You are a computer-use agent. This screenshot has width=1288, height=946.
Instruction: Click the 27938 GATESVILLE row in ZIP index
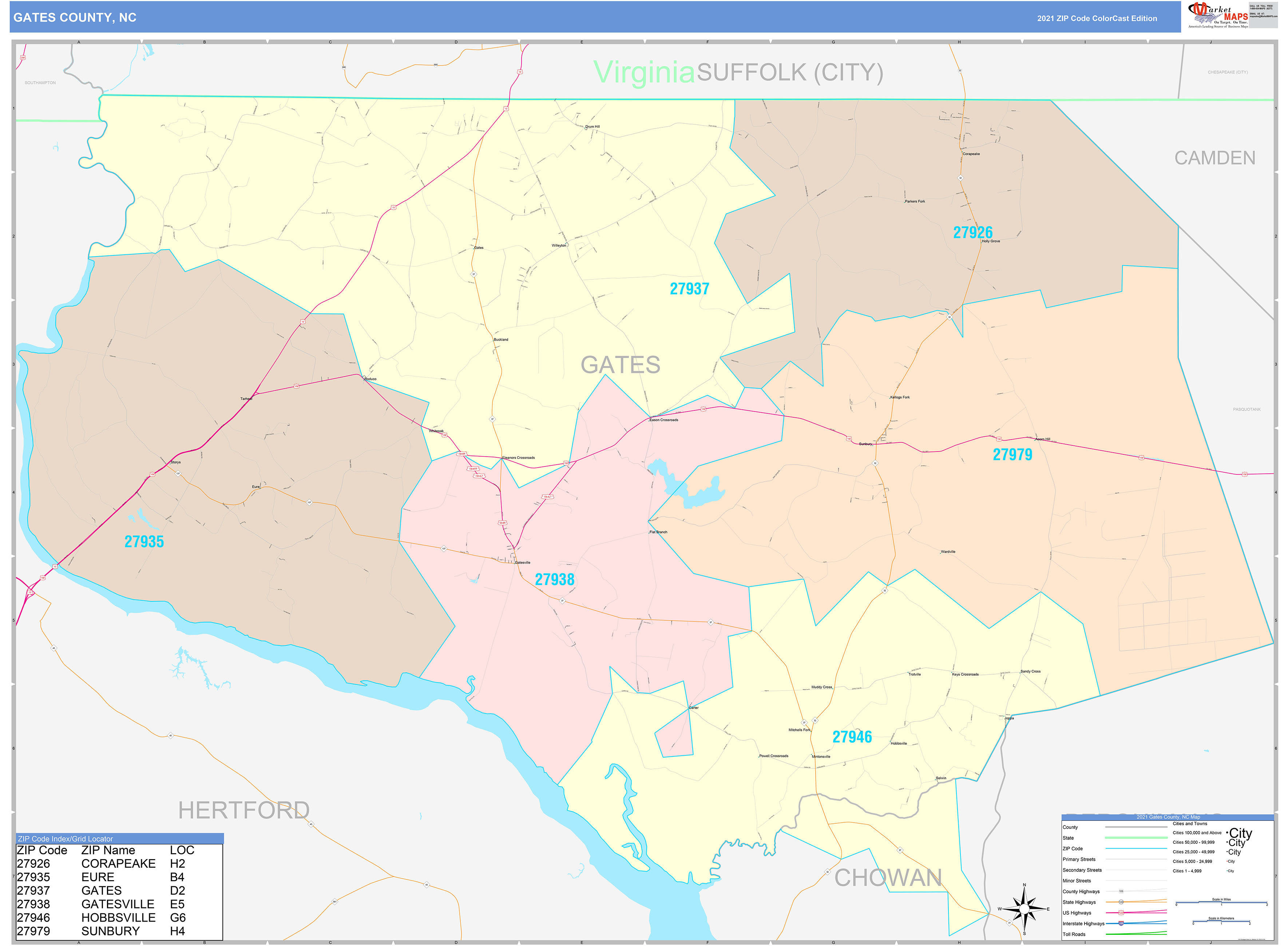click(86, 904)
